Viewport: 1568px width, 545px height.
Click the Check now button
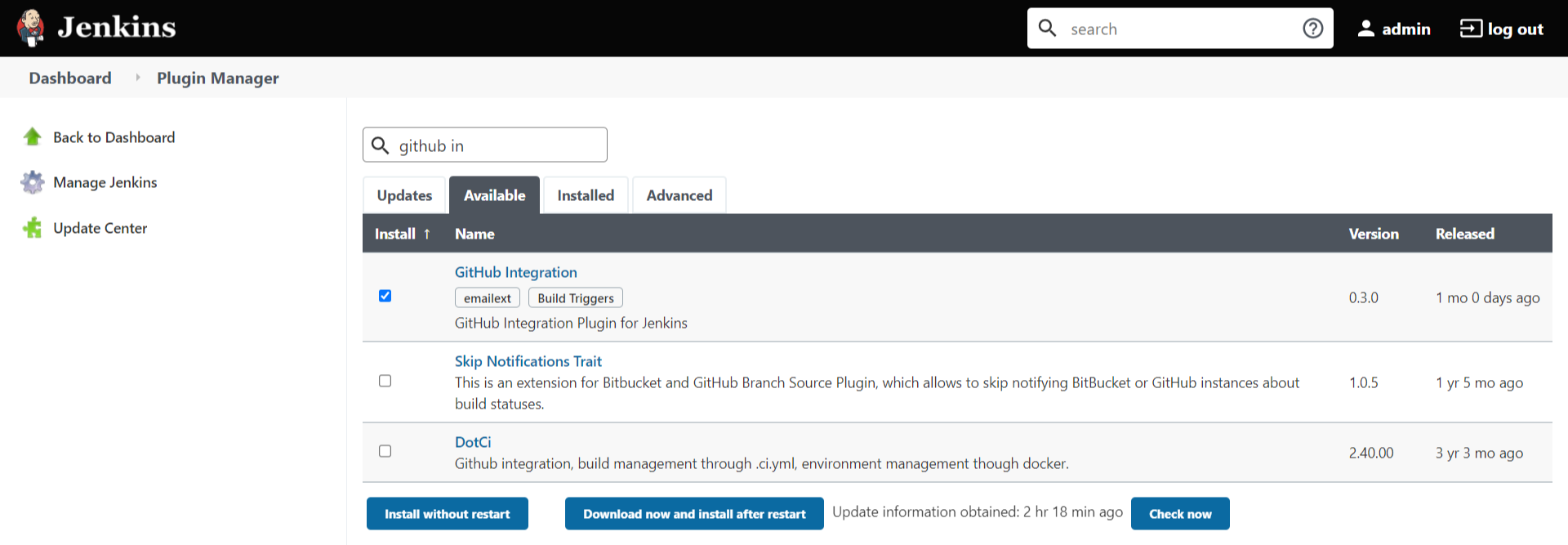(x=1180, y=514)
